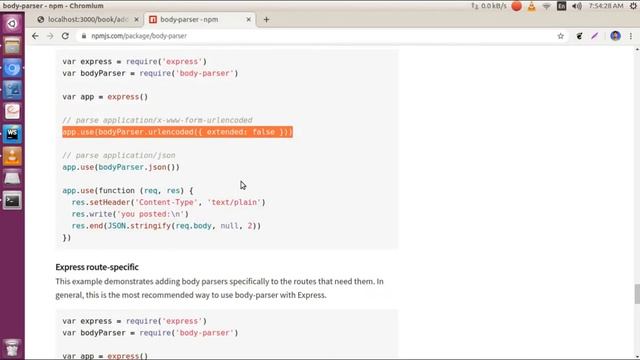View site security lock icon
640x360 pixels.
pos(84,36)
